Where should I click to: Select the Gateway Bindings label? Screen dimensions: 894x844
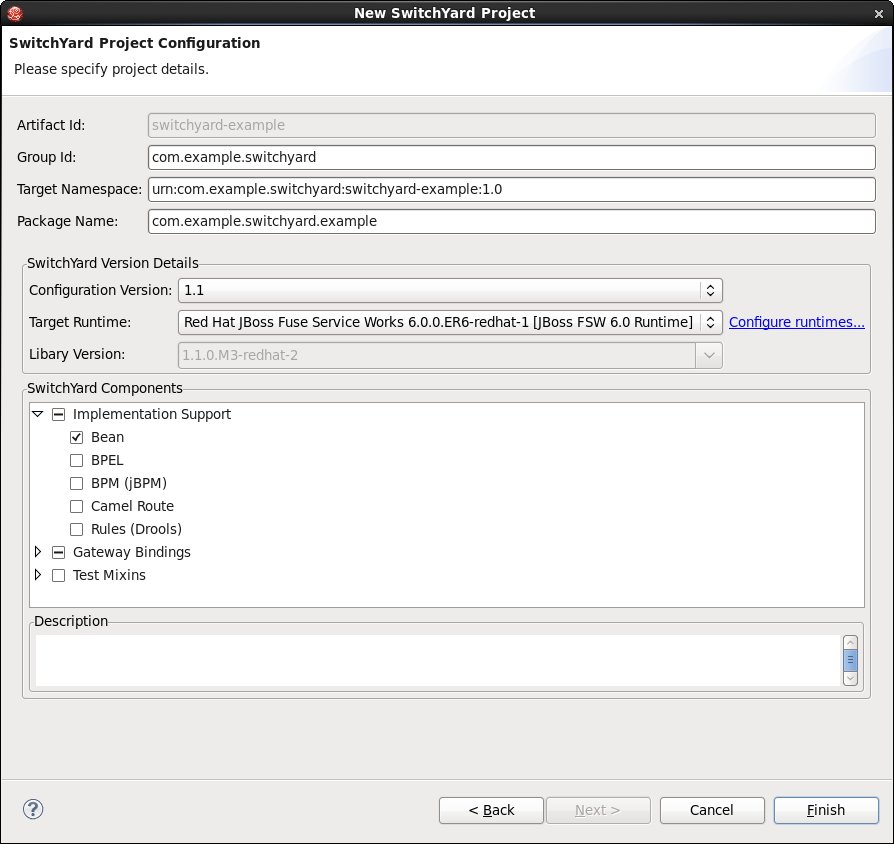(x=132, y=552)
